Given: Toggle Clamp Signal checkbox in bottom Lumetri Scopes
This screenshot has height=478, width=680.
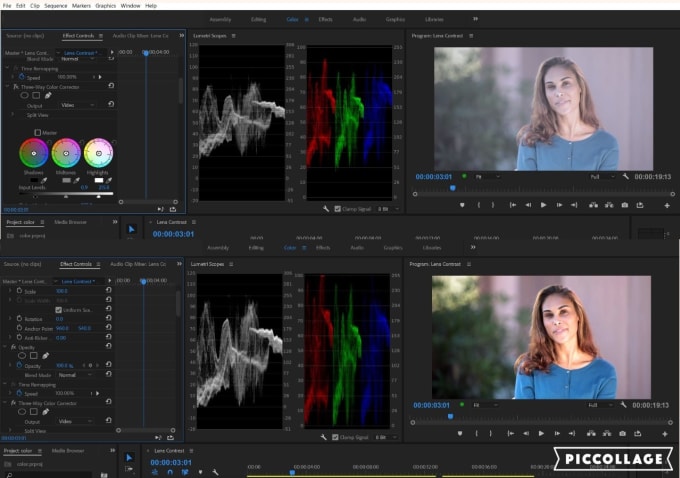Looking at the screenshot, I should point(335,437).
